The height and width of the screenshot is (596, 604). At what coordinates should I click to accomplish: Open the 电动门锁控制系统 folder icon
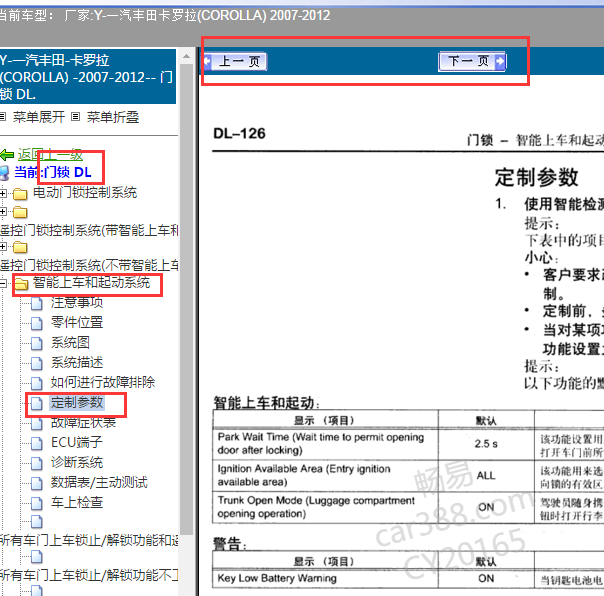[20, 194]
